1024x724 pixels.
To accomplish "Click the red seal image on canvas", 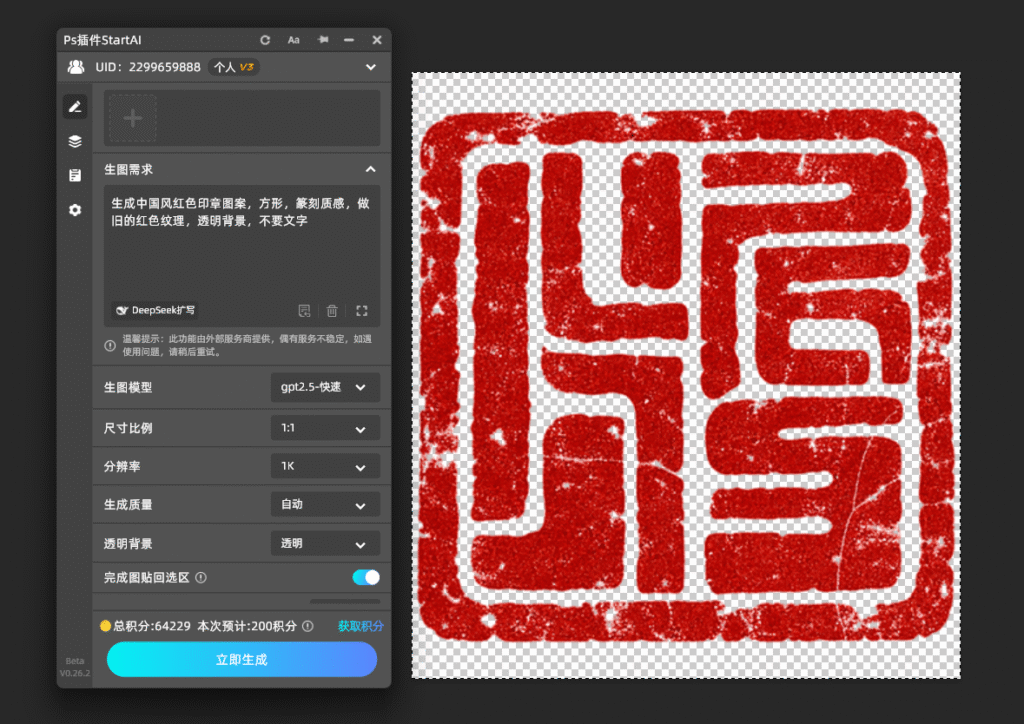I will click(x=685, y=375).
